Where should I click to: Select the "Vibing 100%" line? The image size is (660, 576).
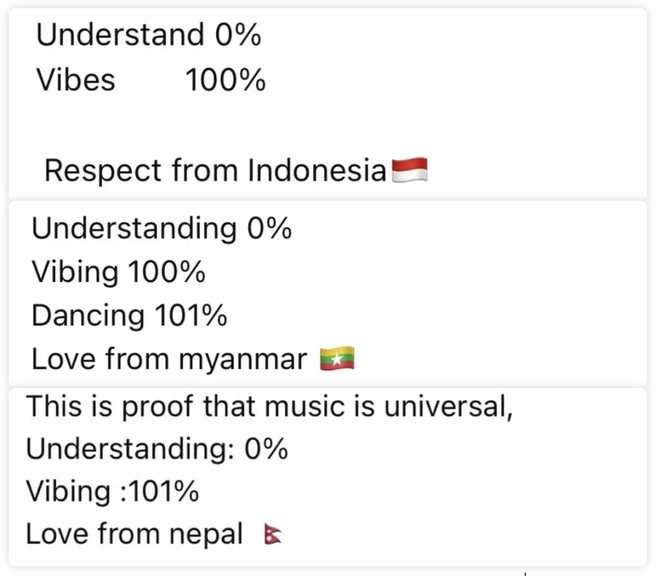pyautogui.click(x=118, y=271)
